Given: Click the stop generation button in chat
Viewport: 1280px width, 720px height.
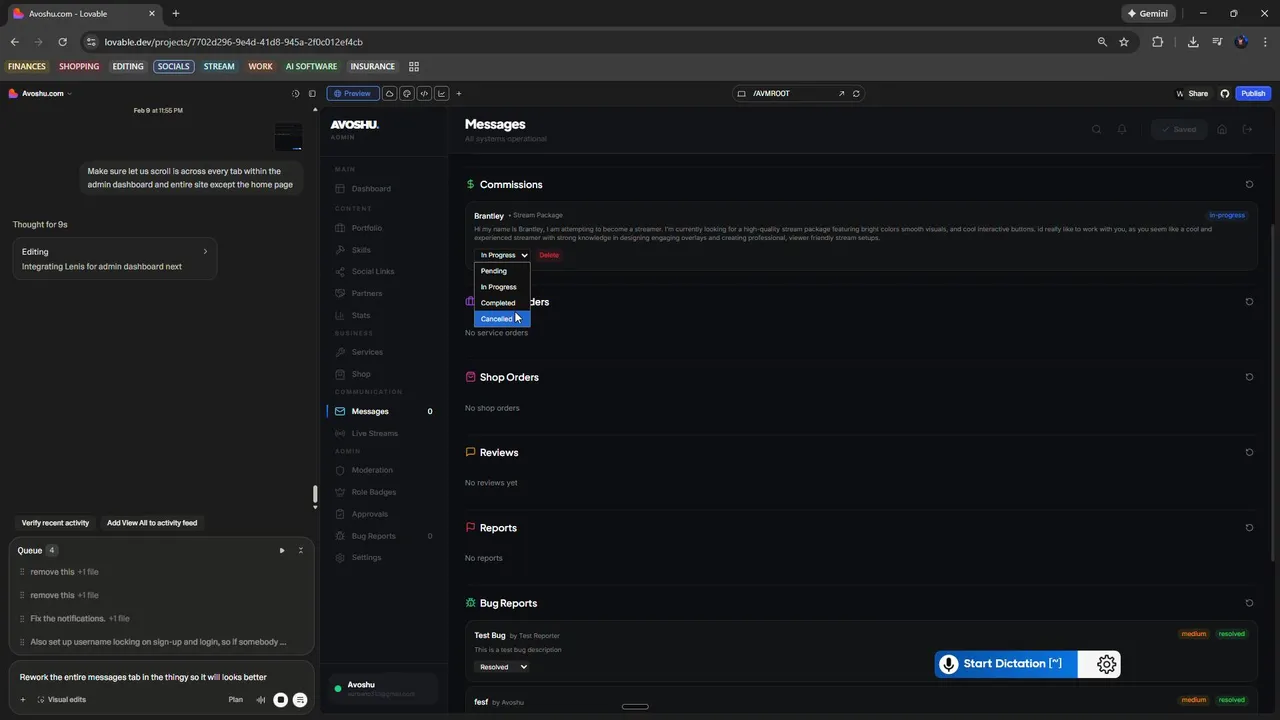Looking at the screenshot, I should [281, 700].
